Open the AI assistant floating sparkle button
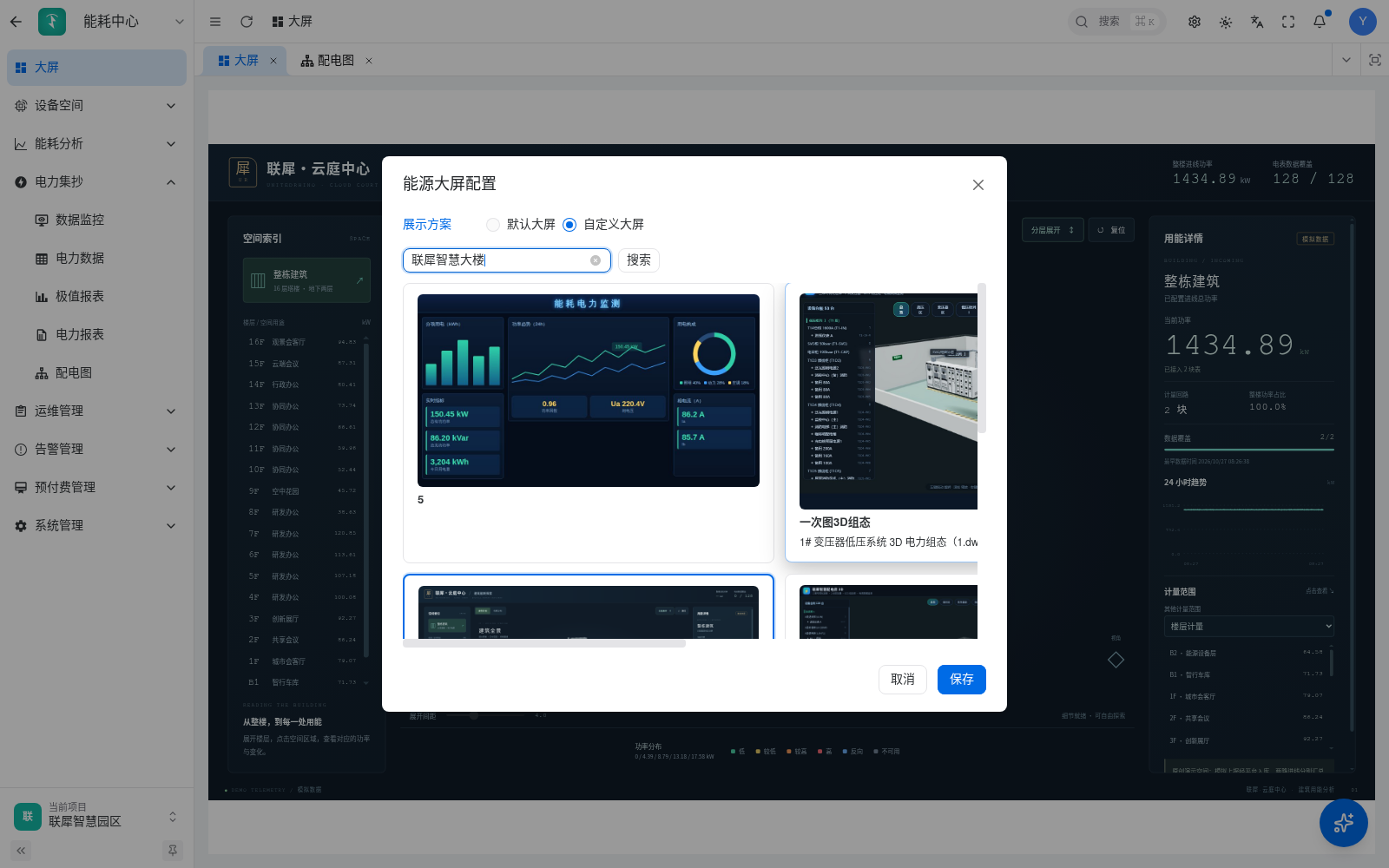 1344,823
